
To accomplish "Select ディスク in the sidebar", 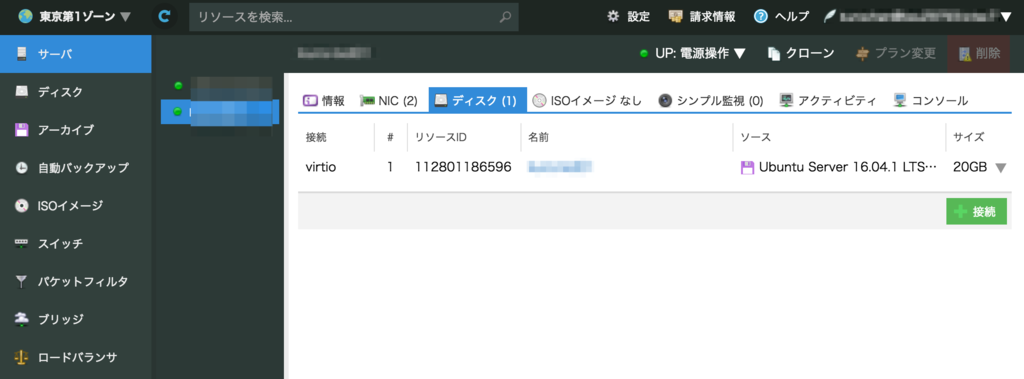I will 76,92.
